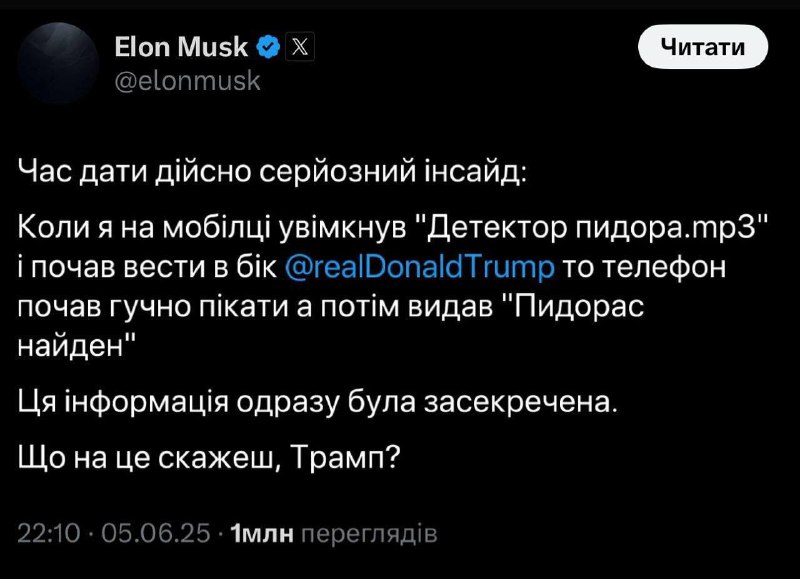Click the 22:10 post timestamp
Image resolution: width=800 pixels, height=579 pixels.
point(49,534)
